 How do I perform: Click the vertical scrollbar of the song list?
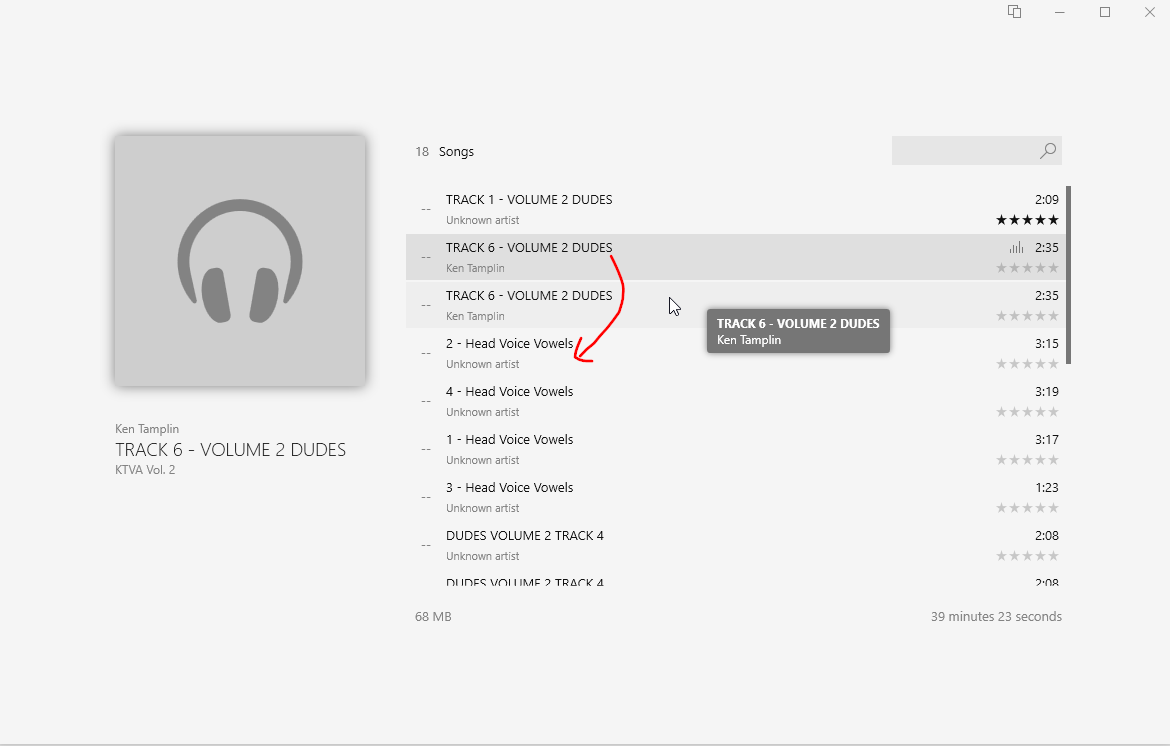coord(1068,270)
